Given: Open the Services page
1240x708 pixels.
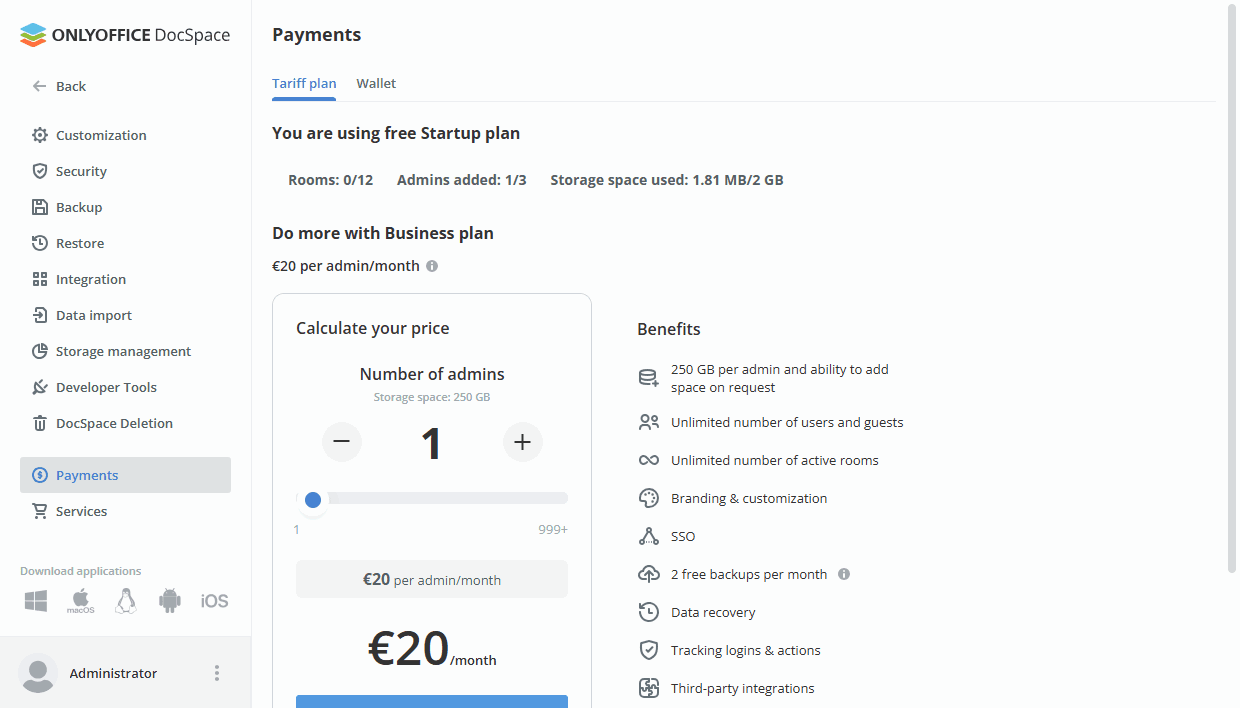Looking at the screenshot, I should 81,510.
